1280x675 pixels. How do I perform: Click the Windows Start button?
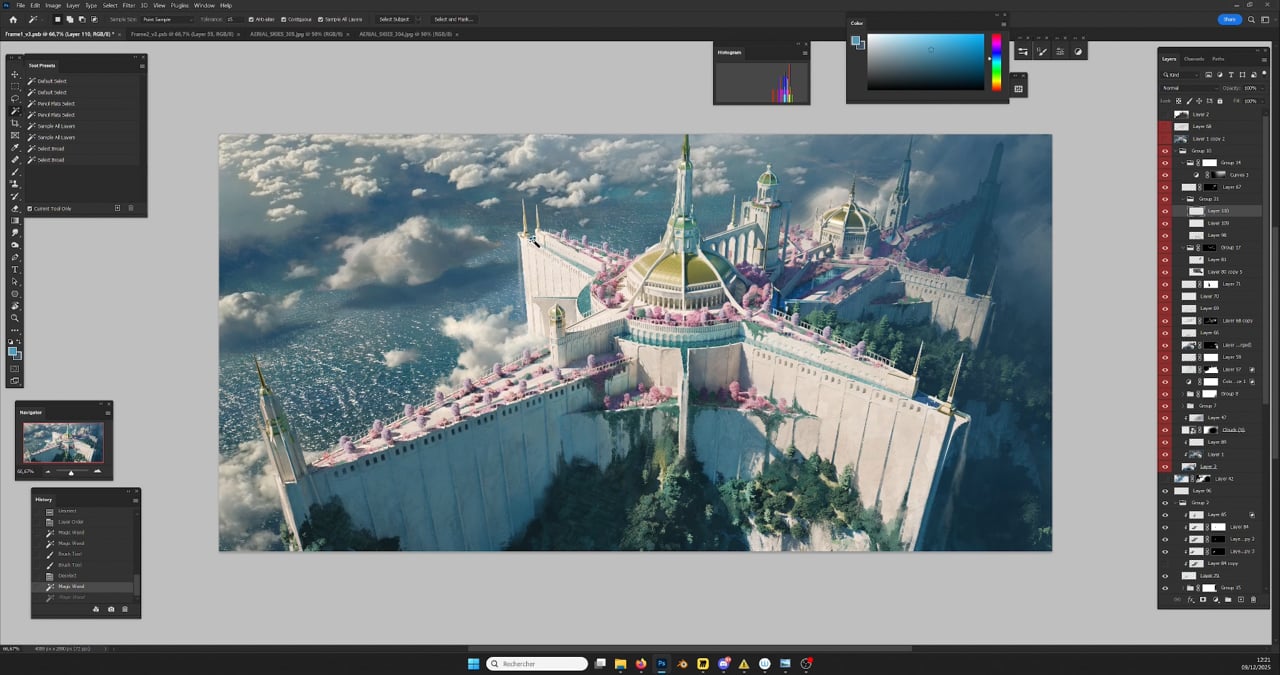[x=472, y=663]
